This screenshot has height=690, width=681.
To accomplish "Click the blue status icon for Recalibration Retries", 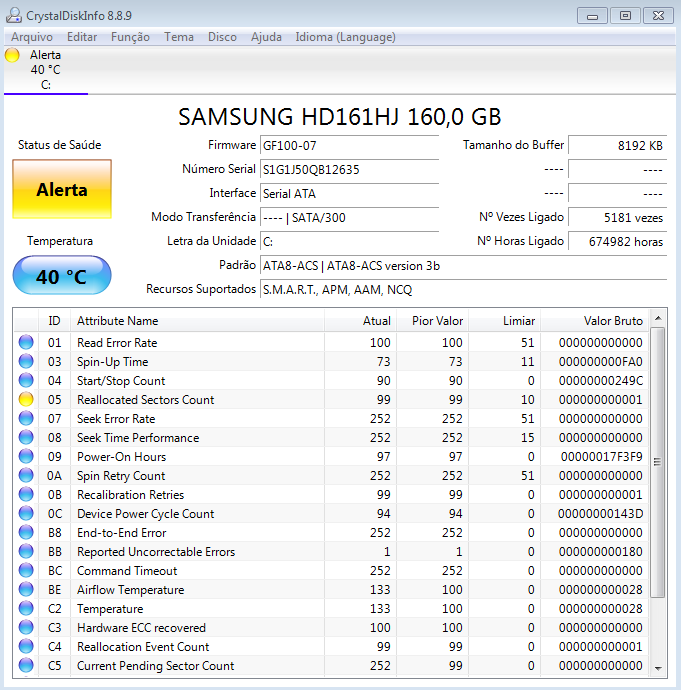I will pyautogui.click(x=26, y=494).
